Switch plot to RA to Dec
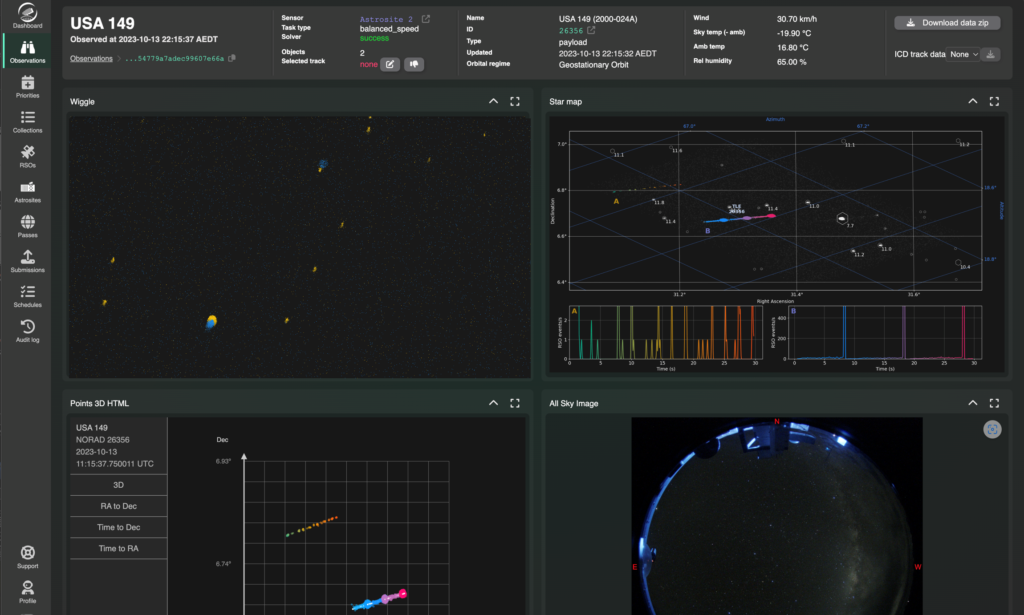Image resolution: width=1024 pixels, height=615 pixels. click(118, 506)
